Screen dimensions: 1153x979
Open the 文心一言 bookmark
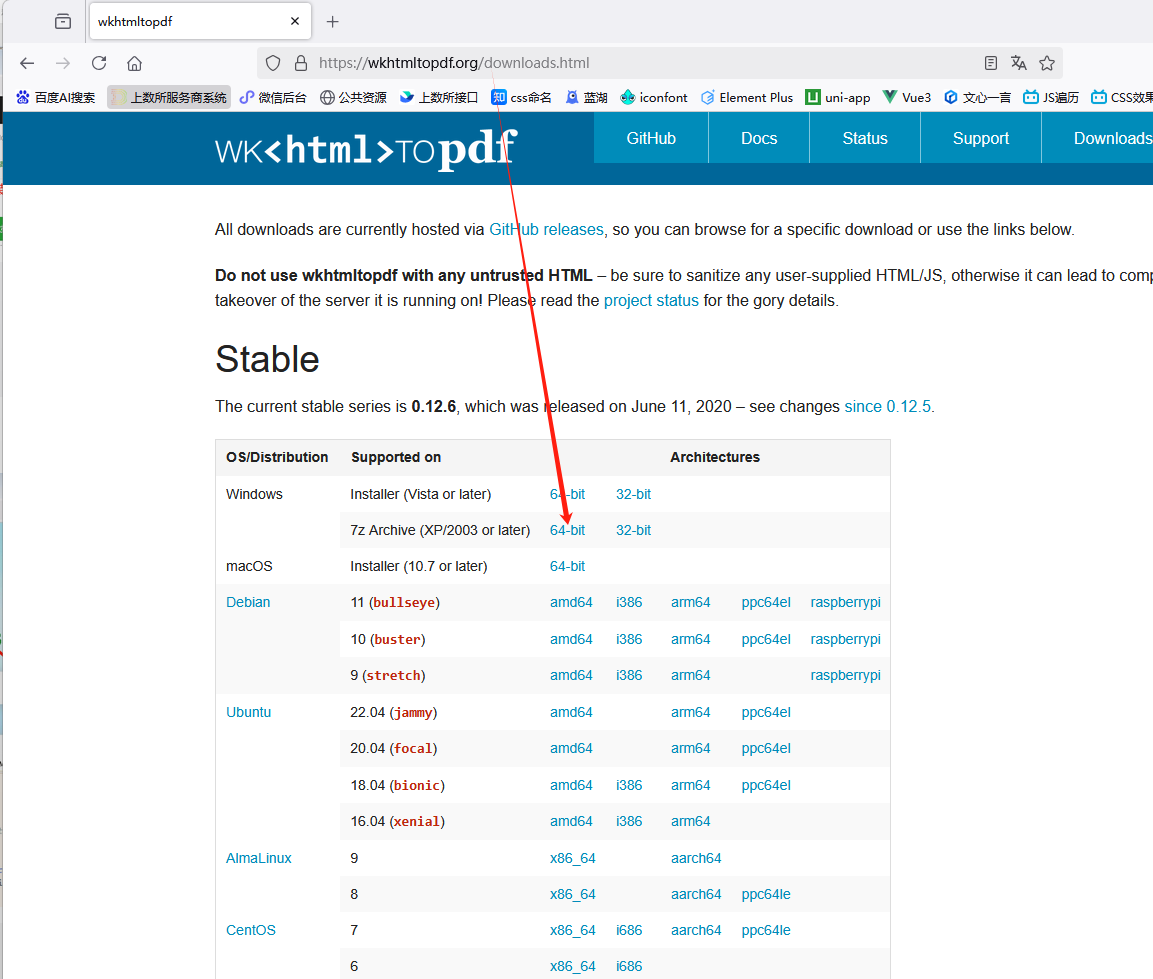[977, 97]
